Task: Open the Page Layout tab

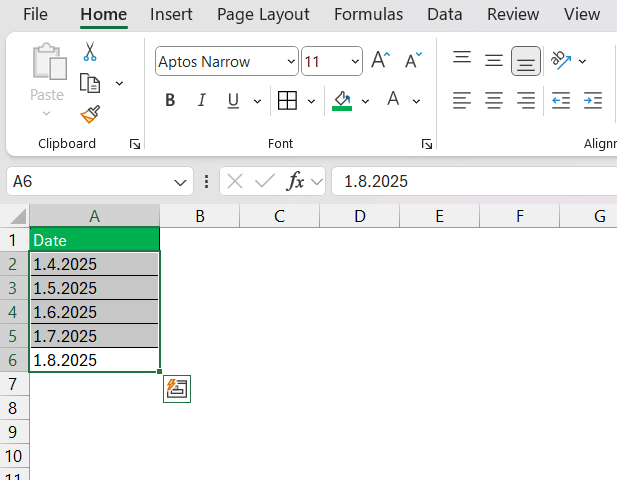Action: pos(263,15)
